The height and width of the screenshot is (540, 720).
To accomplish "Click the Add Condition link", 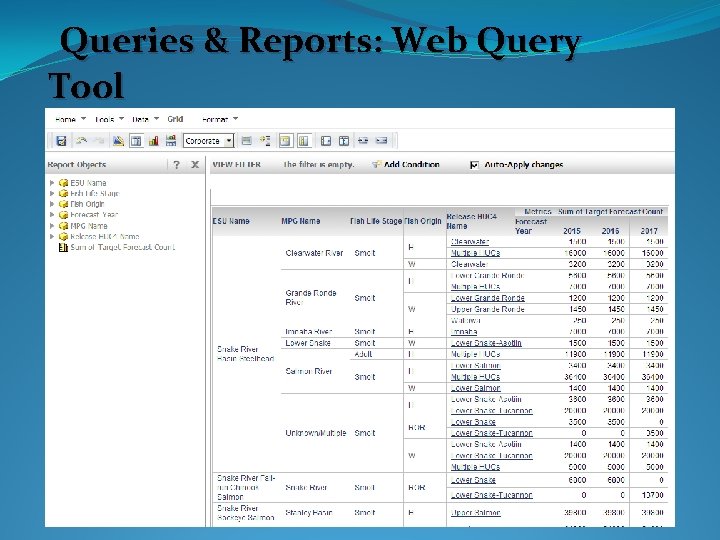I will pos(411,164).
